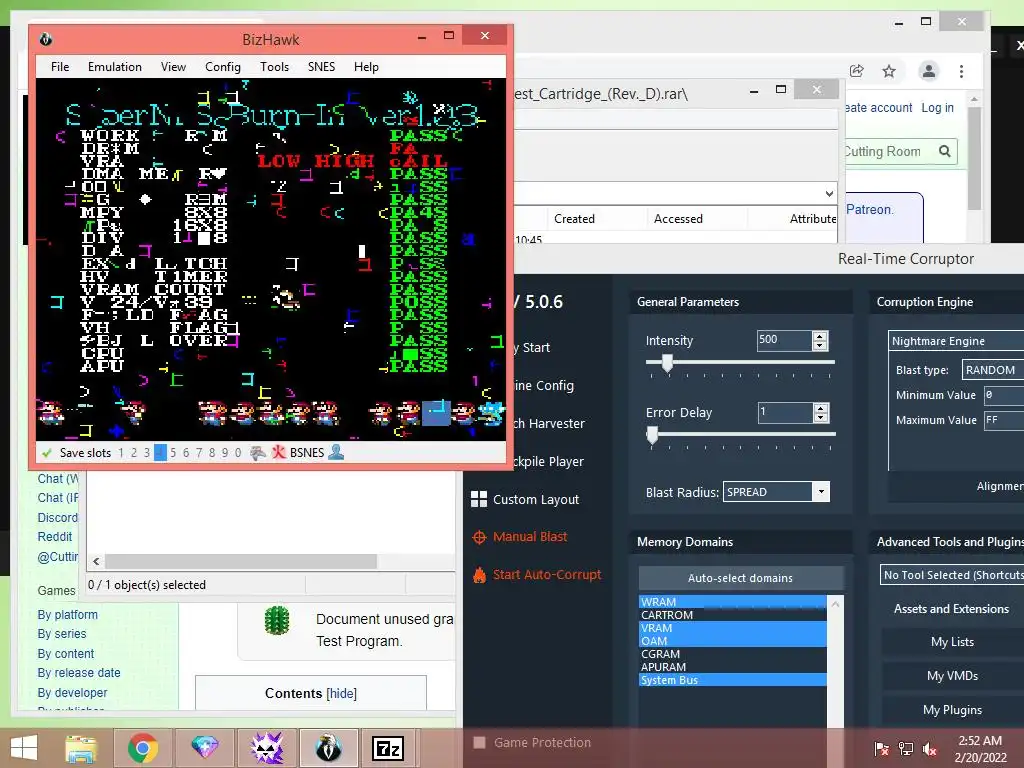1024x768 pixels.
Task: Sort by Created column in 7-Zip
Action: [574, 219]
